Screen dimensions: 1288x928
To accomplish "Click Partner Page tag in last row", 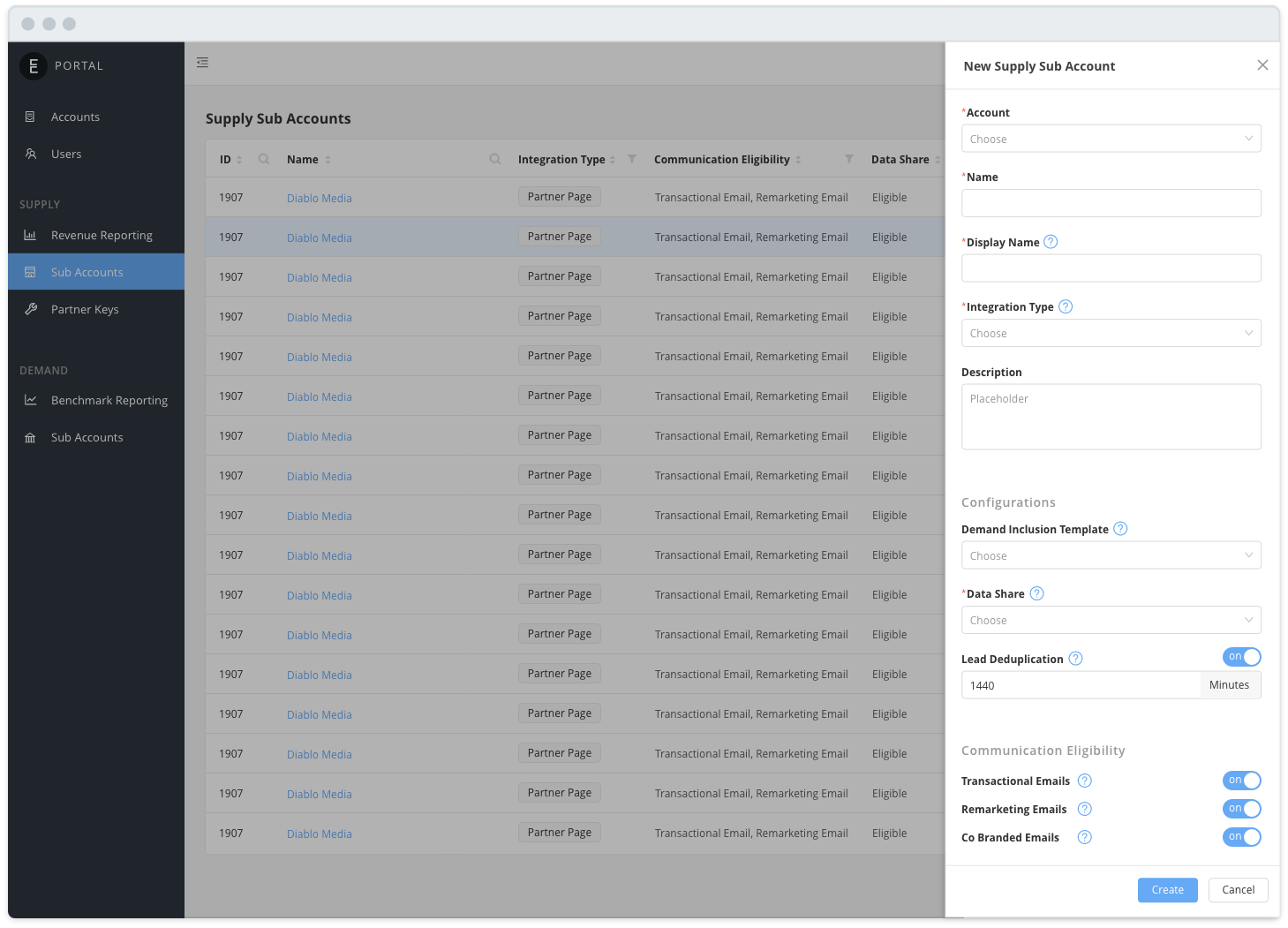I will tap(560, 833).
